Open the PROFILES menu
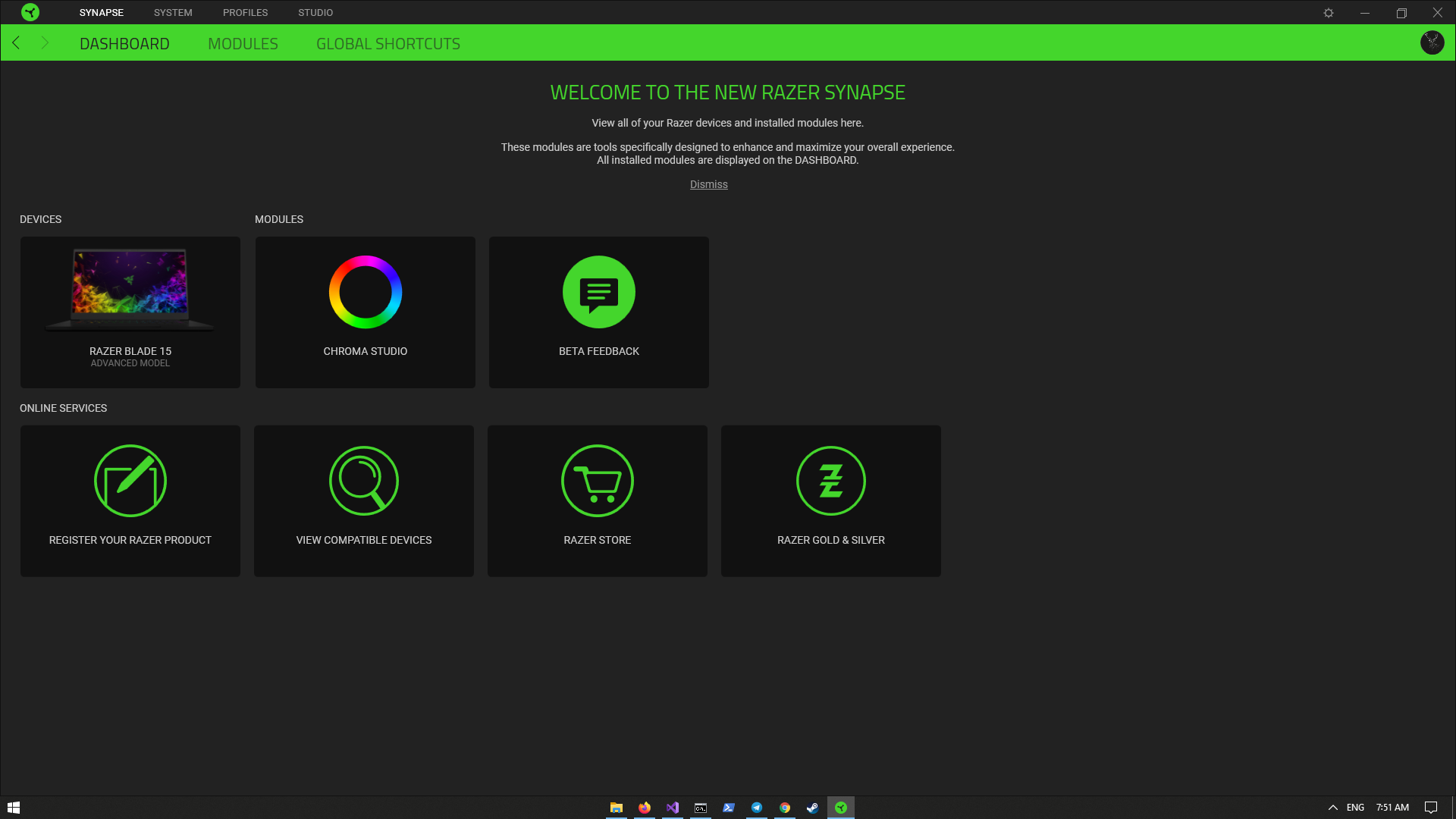The width and height of the screenshot is (1456, 819). [244, 12]
